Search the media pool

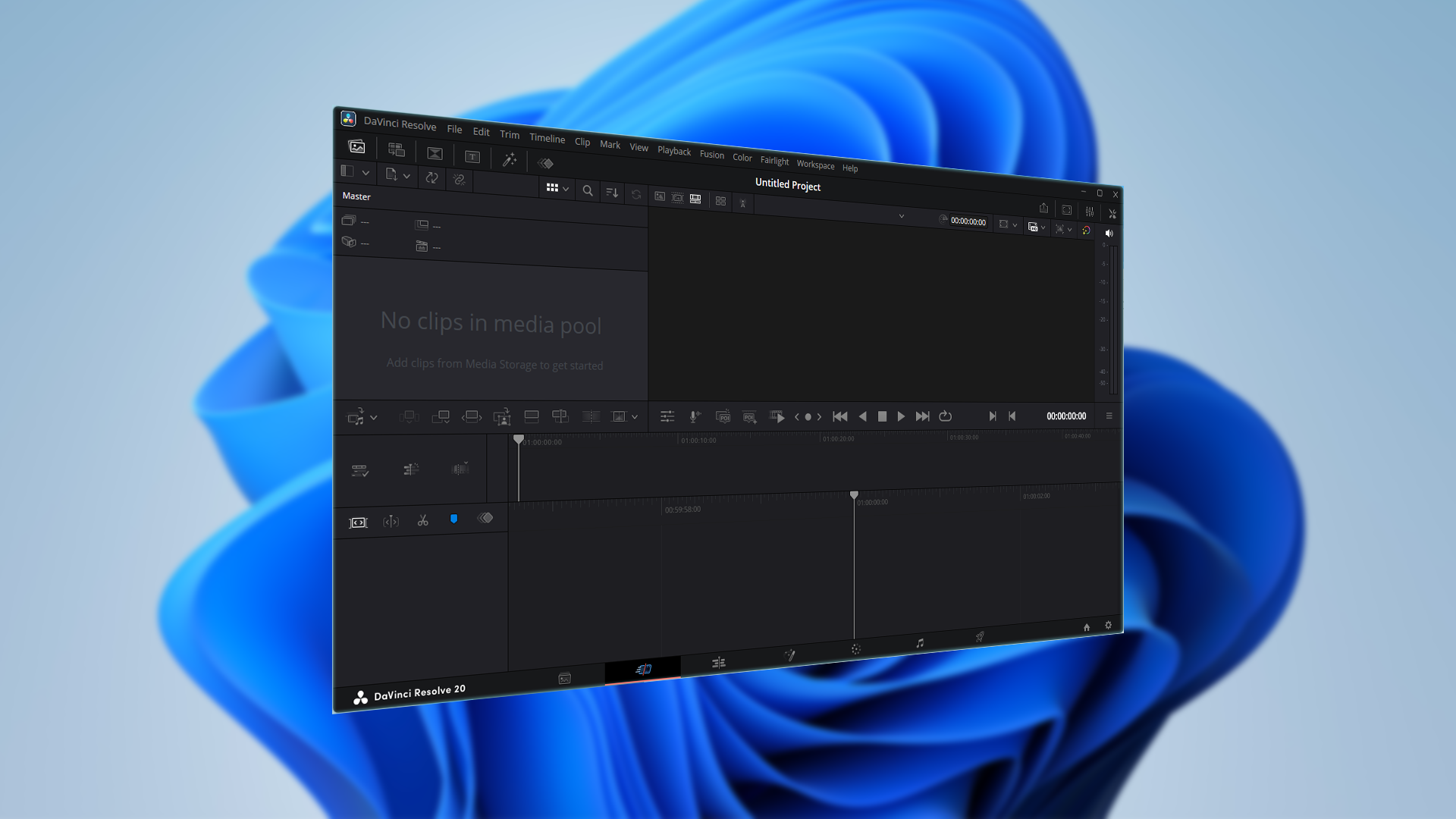tap(588, 191)
